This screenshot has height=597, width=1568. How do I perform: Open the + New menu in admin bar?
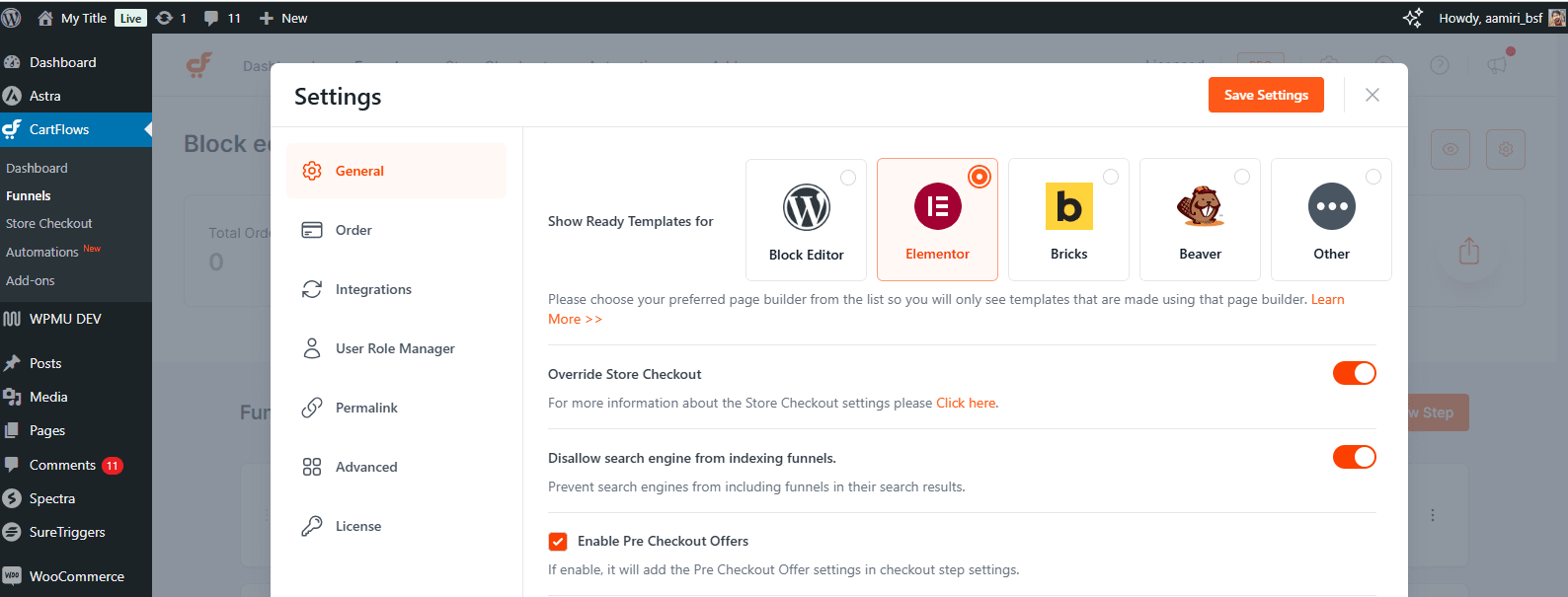283,18
